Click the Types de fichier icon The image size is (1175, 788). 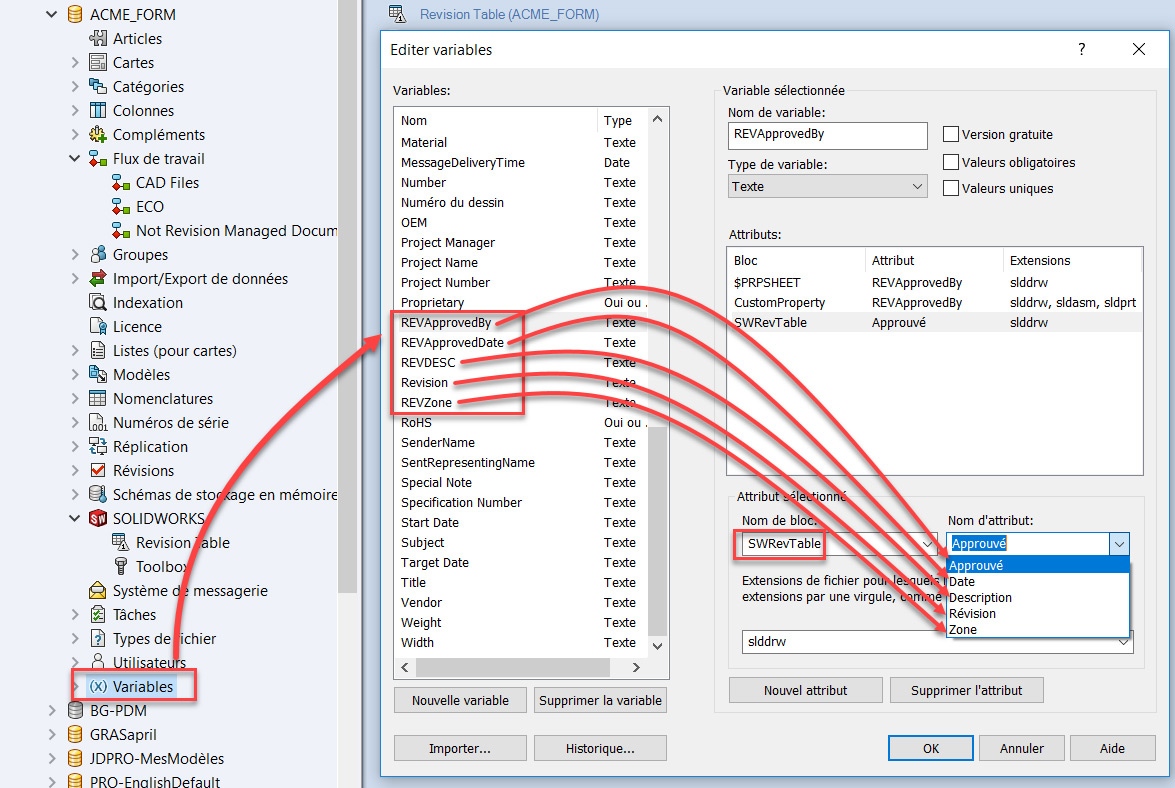(98, 638)
